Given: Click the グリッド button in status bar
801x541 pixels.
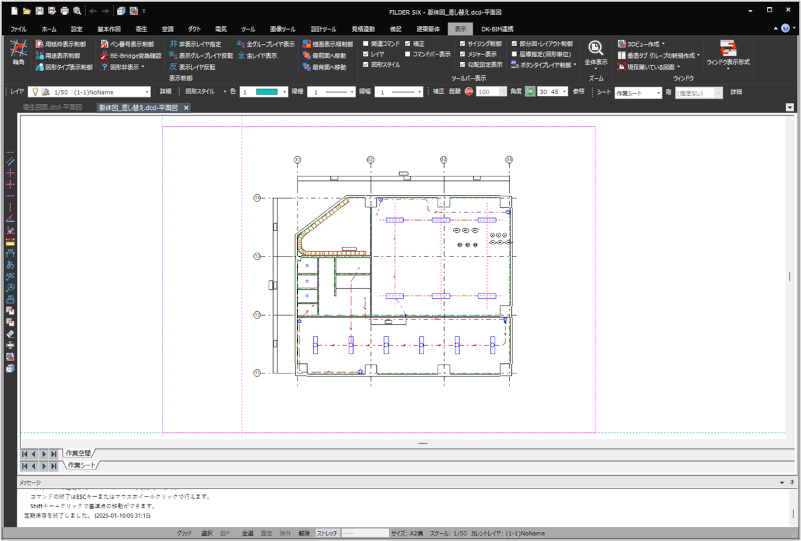Looking at the screenshot, I should point(184,534).
